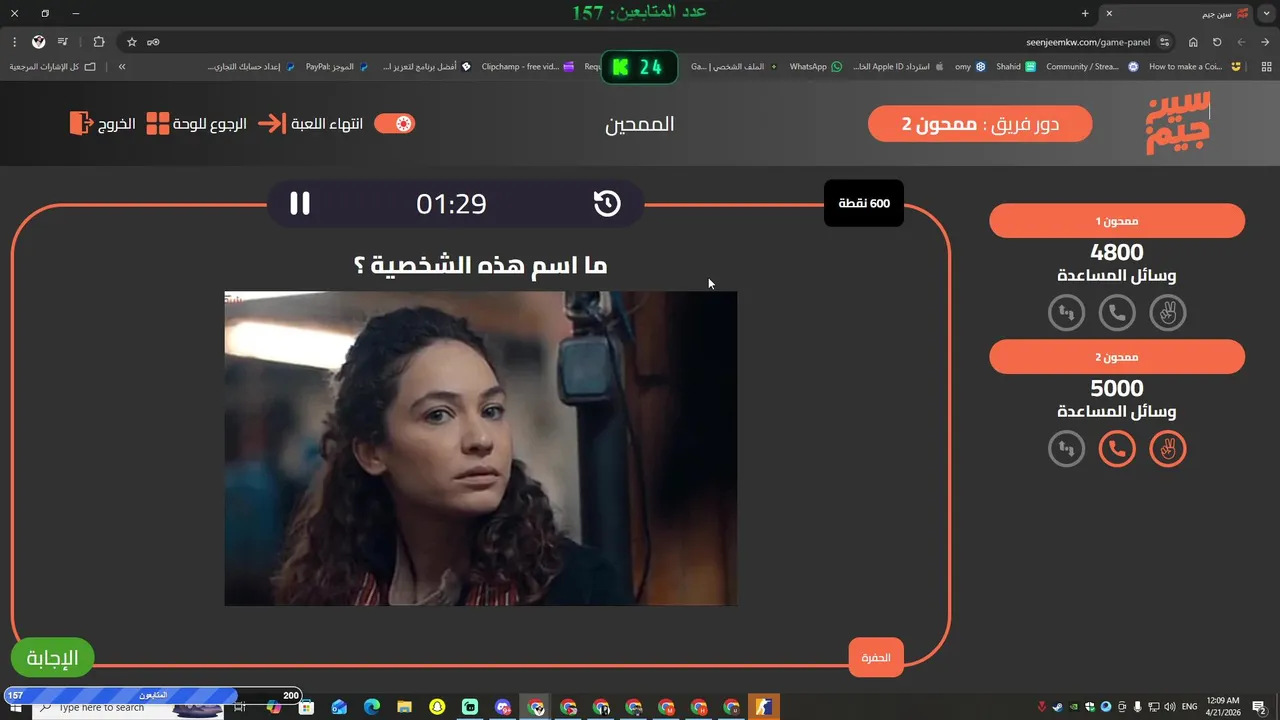Select the ممحون 2 team label
The image size is (1280, 720).
[1117, 357]
